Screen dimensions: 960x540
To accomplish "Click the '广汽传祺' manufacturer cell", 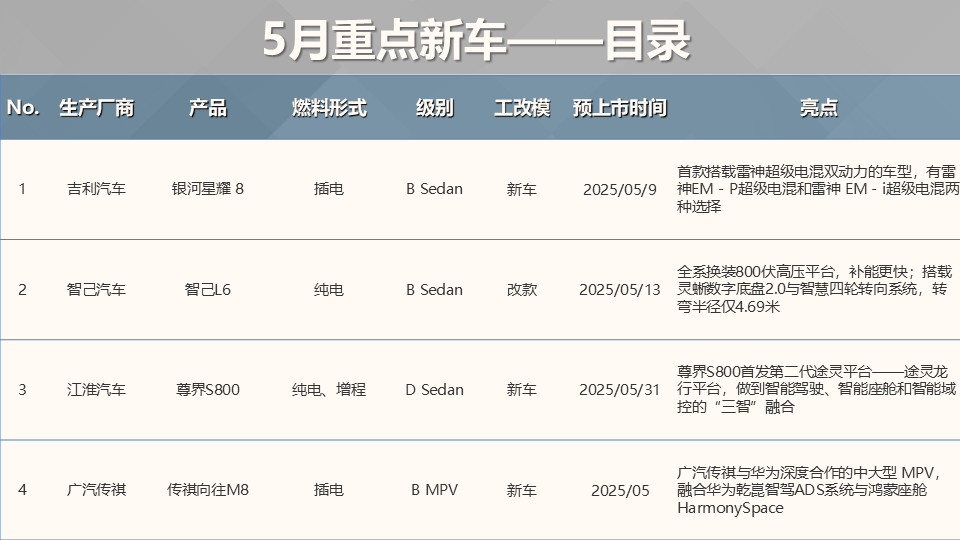I will (x=96, y=490).
